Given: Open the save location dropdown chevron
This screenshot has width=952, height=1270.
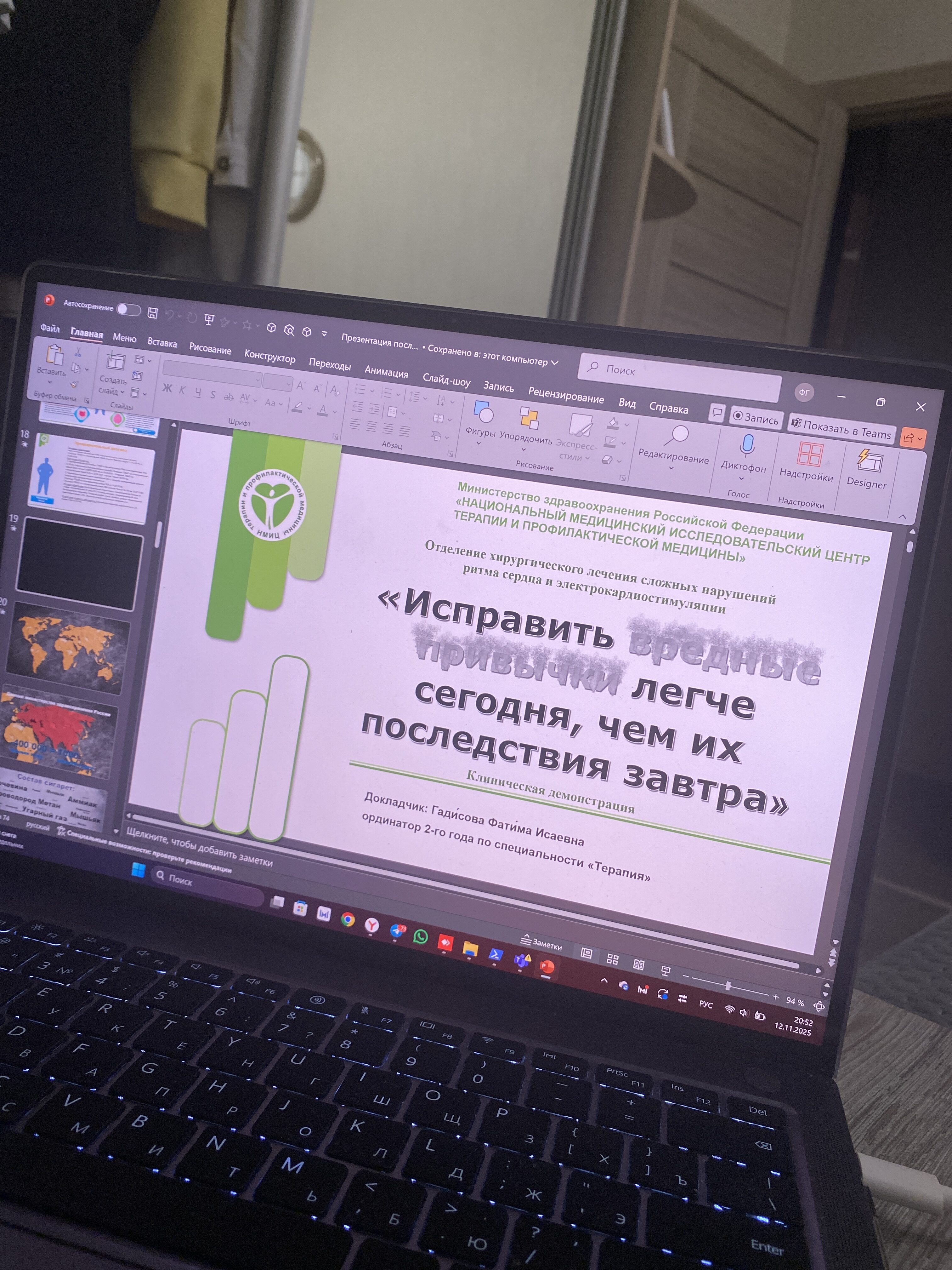Looking at the screenshot, I should [x=555, y=363].
